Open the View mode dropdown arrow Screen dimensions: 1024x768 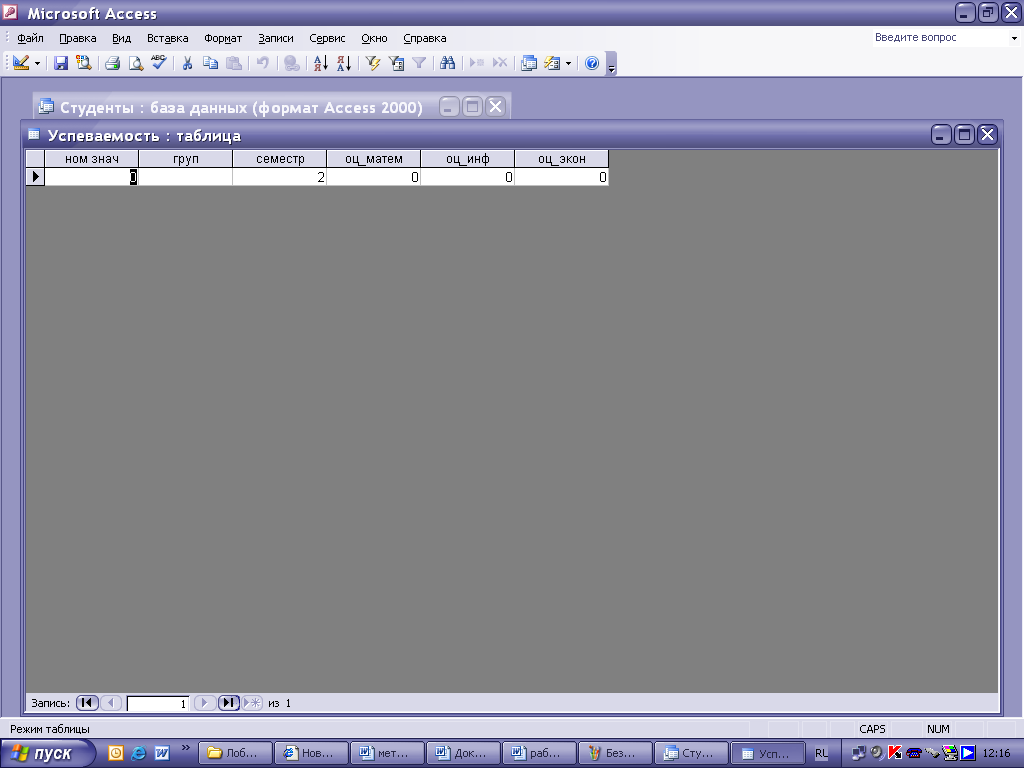[37, 63]
